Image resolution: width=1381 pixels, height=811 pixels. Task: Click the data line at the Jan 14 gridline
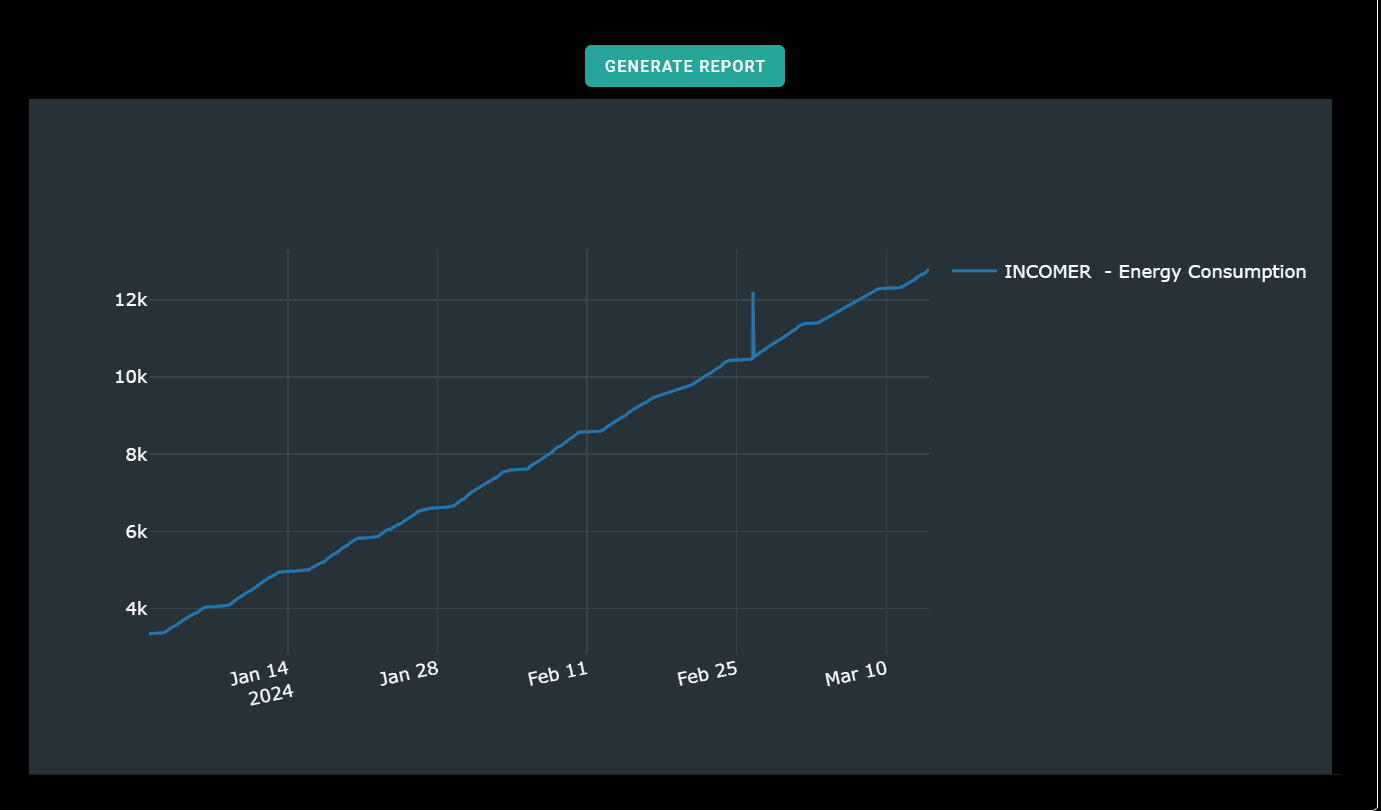(x=288, y=571)
